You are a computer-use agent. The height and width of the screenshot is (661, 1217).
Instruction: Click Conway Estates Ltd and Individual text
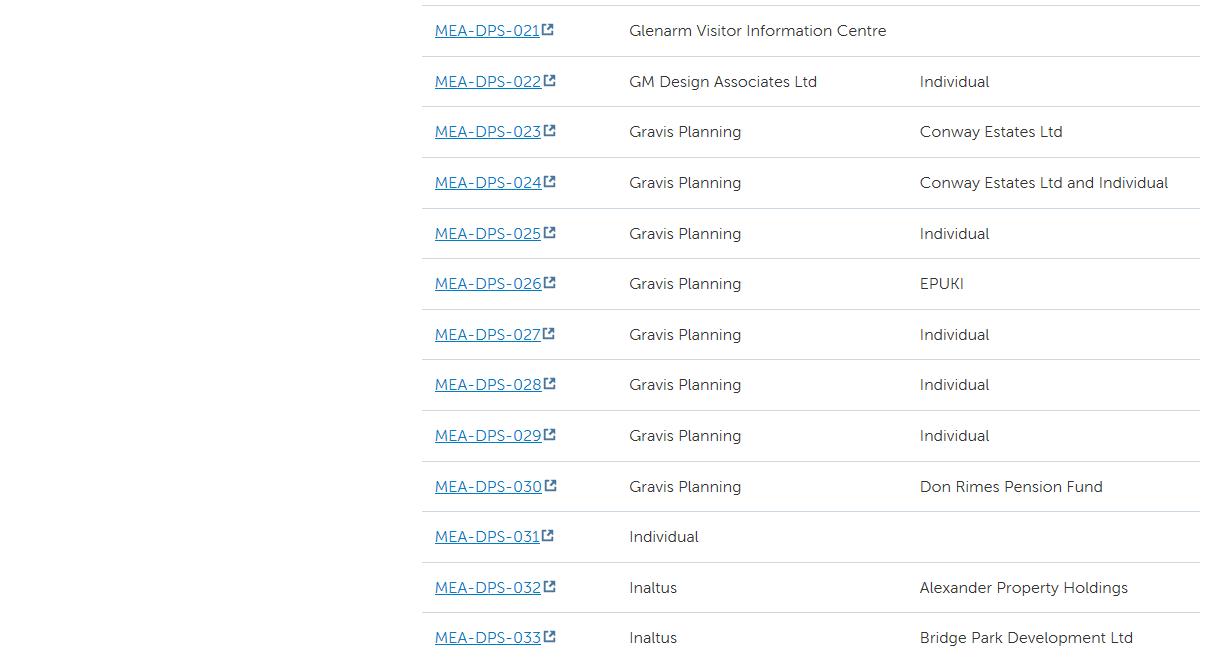click(1044, 183)
